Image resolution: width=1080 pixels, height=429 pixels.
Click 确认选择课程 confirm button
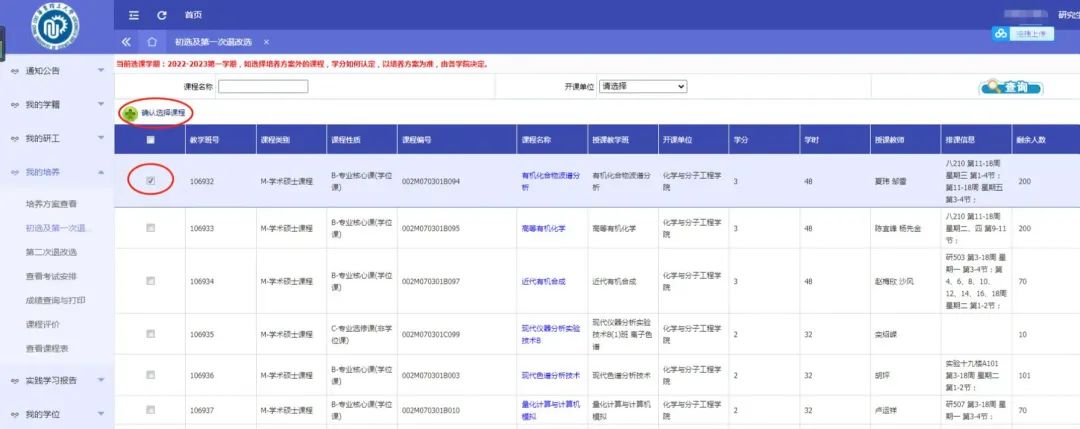tap(156, 112)
